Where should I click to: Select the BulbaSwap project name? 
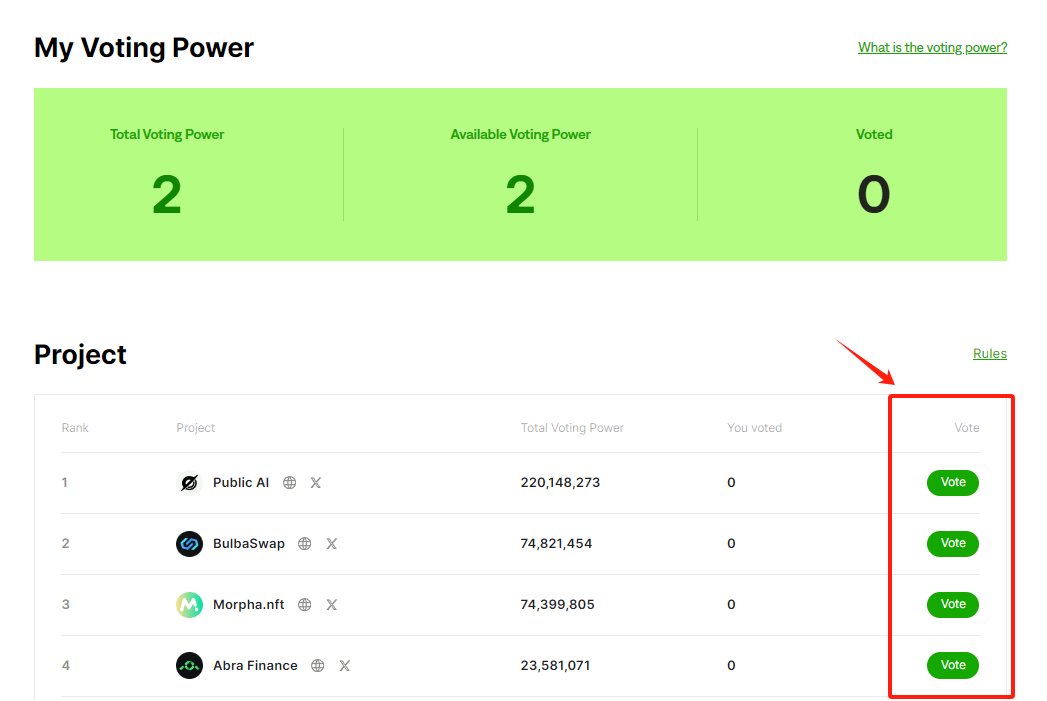(248, 543)
